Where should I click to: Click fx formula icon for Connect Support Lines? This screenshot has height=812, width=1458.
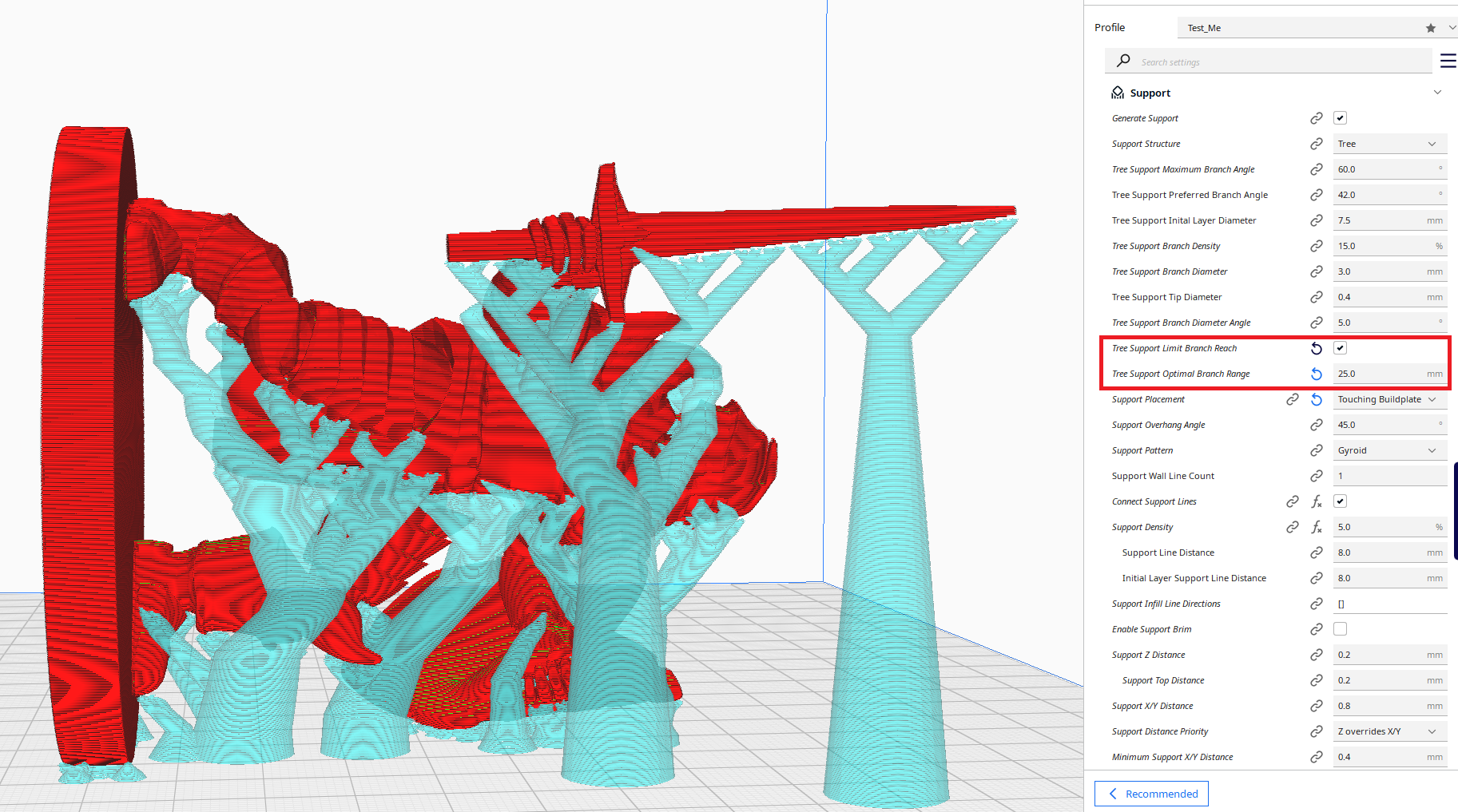coord(1316,501)
